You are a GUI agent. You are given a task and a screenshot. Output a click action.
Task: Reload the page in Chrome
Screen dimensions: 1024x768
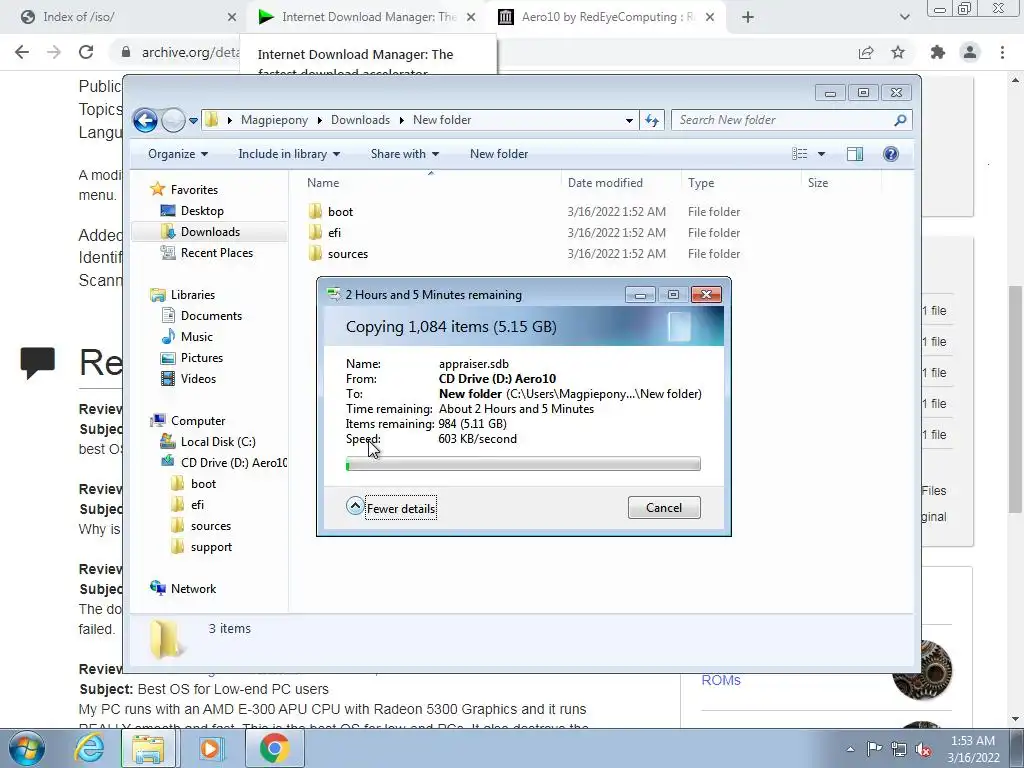[86, 52]
